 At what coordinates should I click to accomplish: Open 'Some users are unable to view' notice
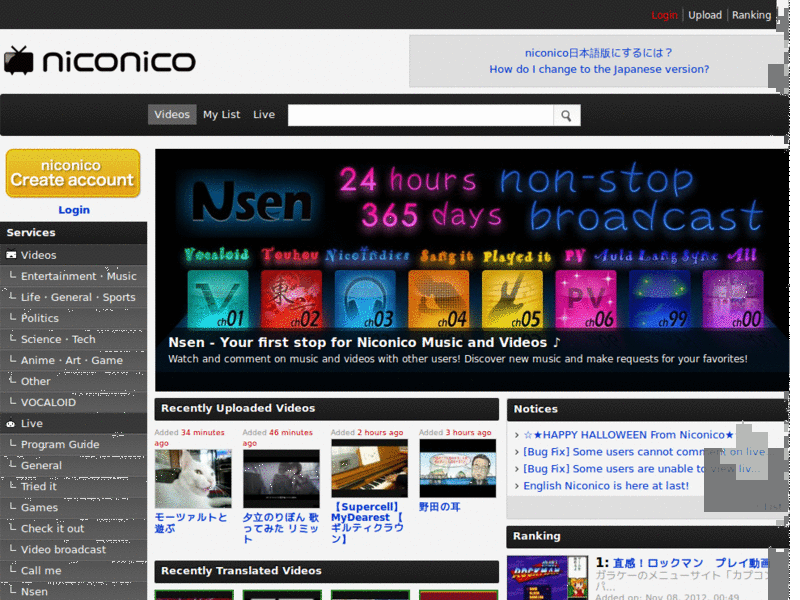click(x=642, y=468)
